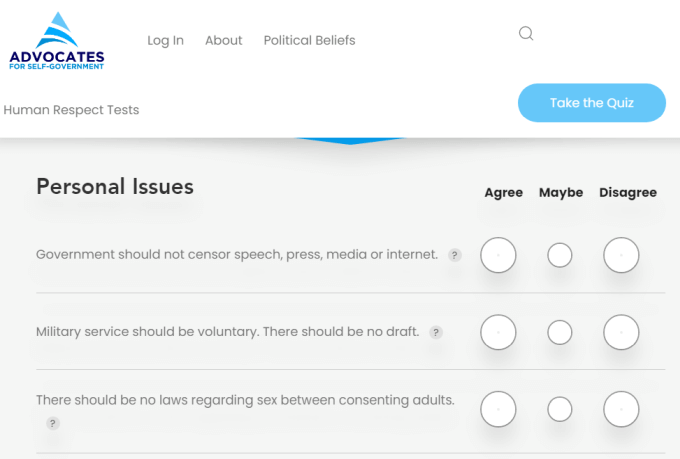Choose Maybe for voluntary military service
Screen dimensions: 680x459
coord(559,332)
